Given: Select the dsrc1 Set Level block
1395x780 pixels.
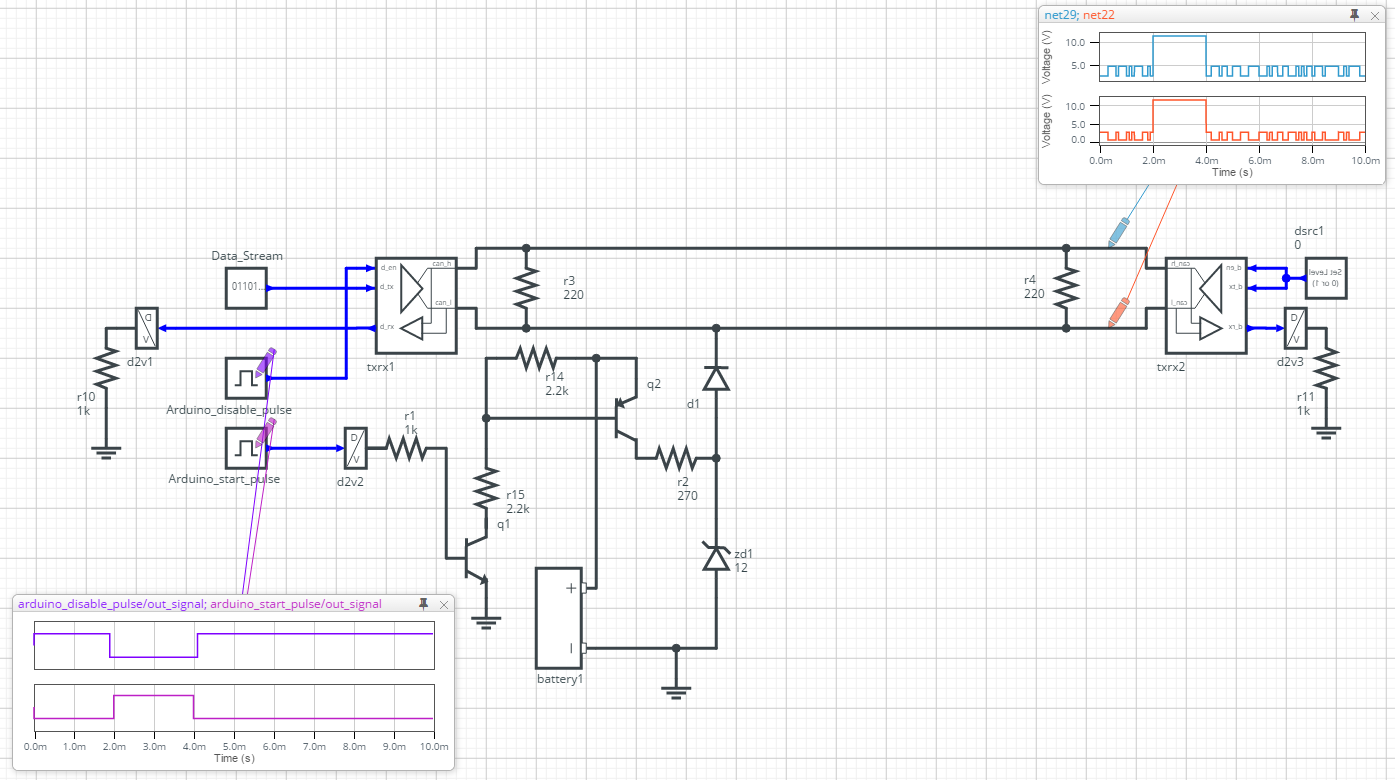Looking at the screenshot, I should pyautogui.click(x=1327, y=278).
